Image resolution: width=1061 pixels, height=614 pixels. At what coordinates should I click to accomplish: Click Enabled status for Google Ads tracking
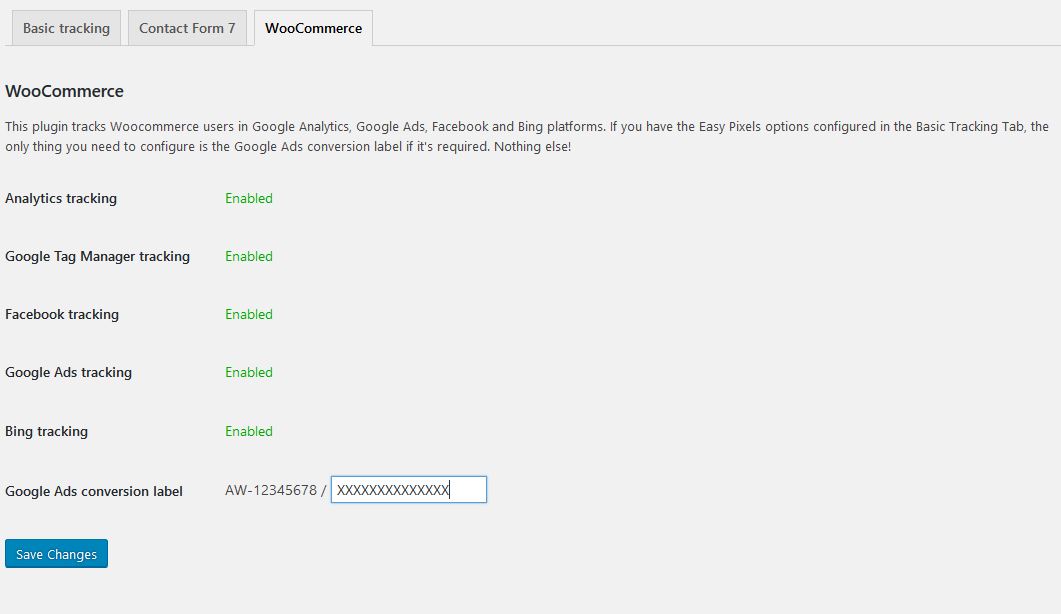(x=249, y=372)
